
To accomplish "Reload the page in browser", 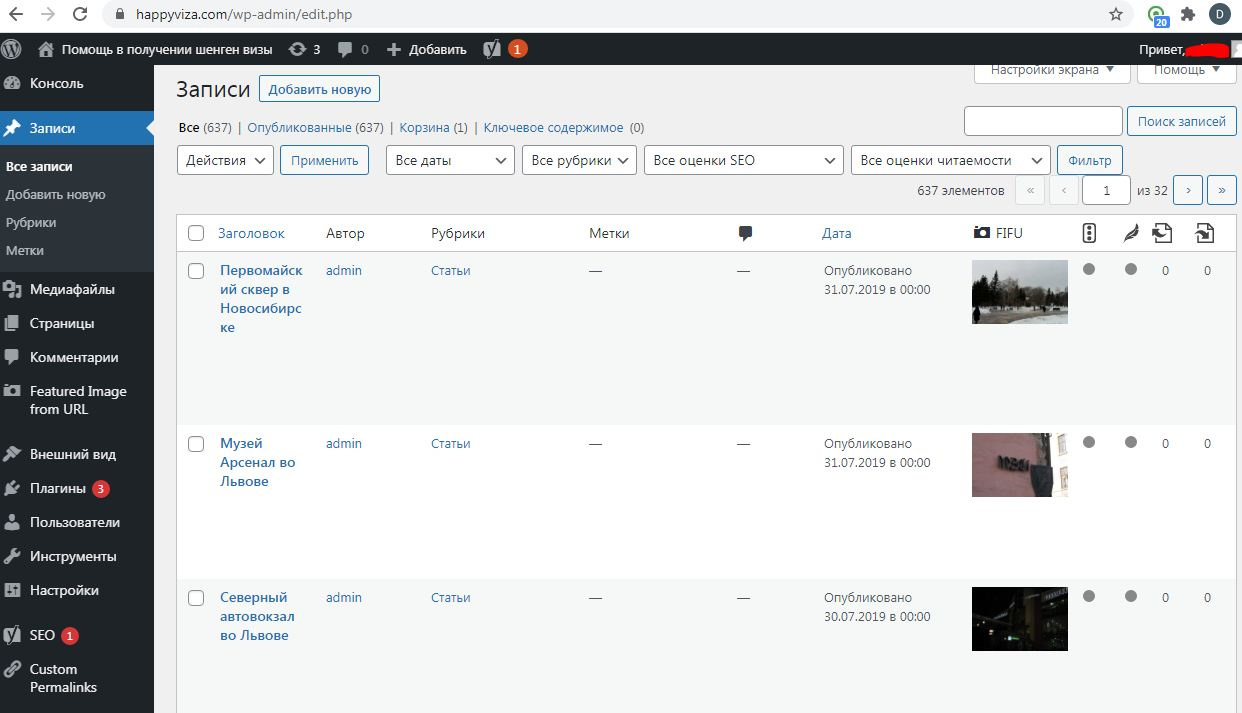I will 81,15.
